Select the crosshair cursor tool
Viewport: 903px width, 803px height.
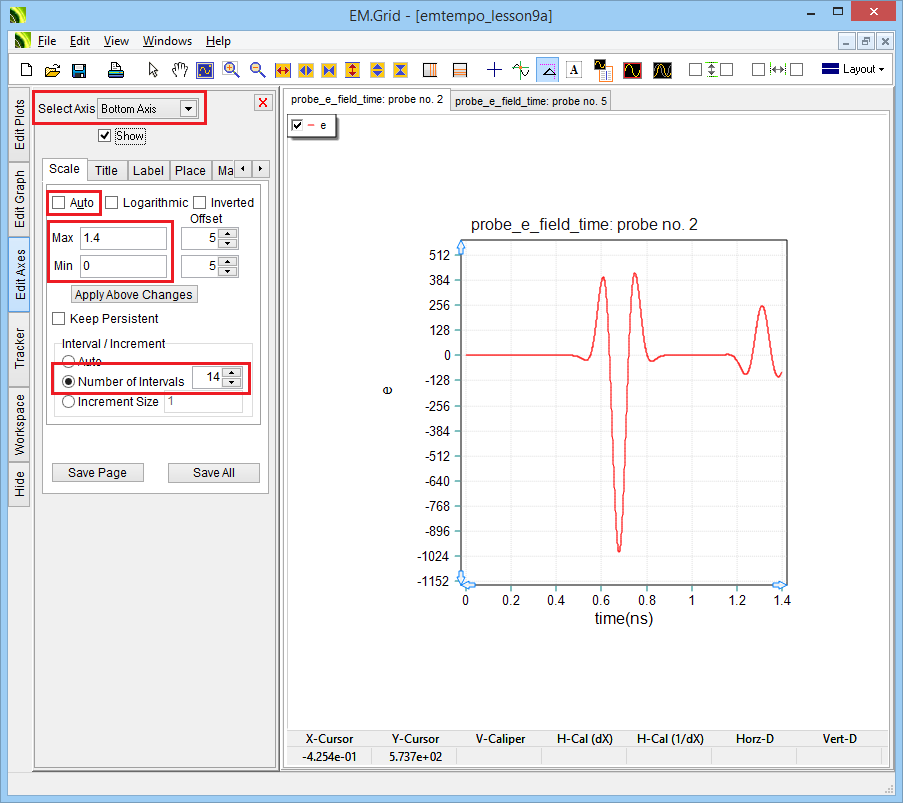point(494,70)
